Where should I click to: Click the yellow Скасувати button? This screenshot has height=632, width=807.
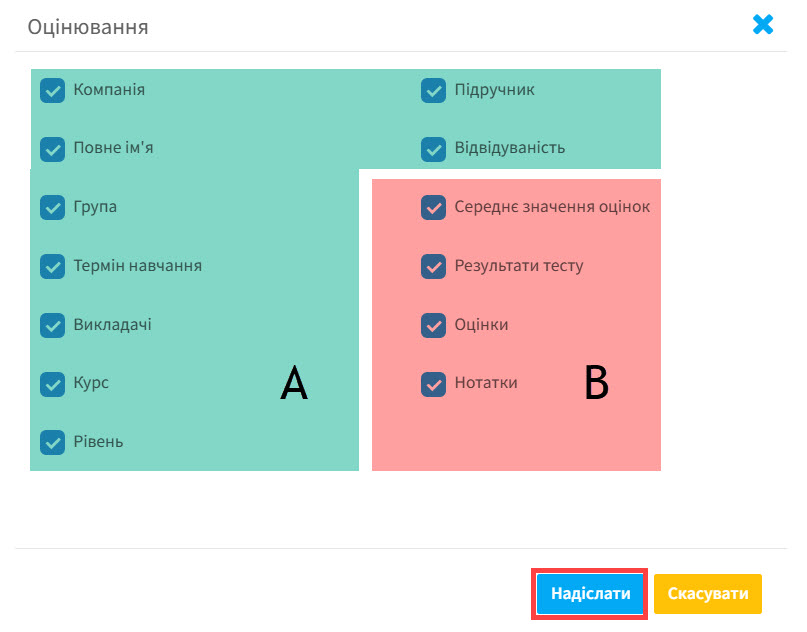coord(708,593)
